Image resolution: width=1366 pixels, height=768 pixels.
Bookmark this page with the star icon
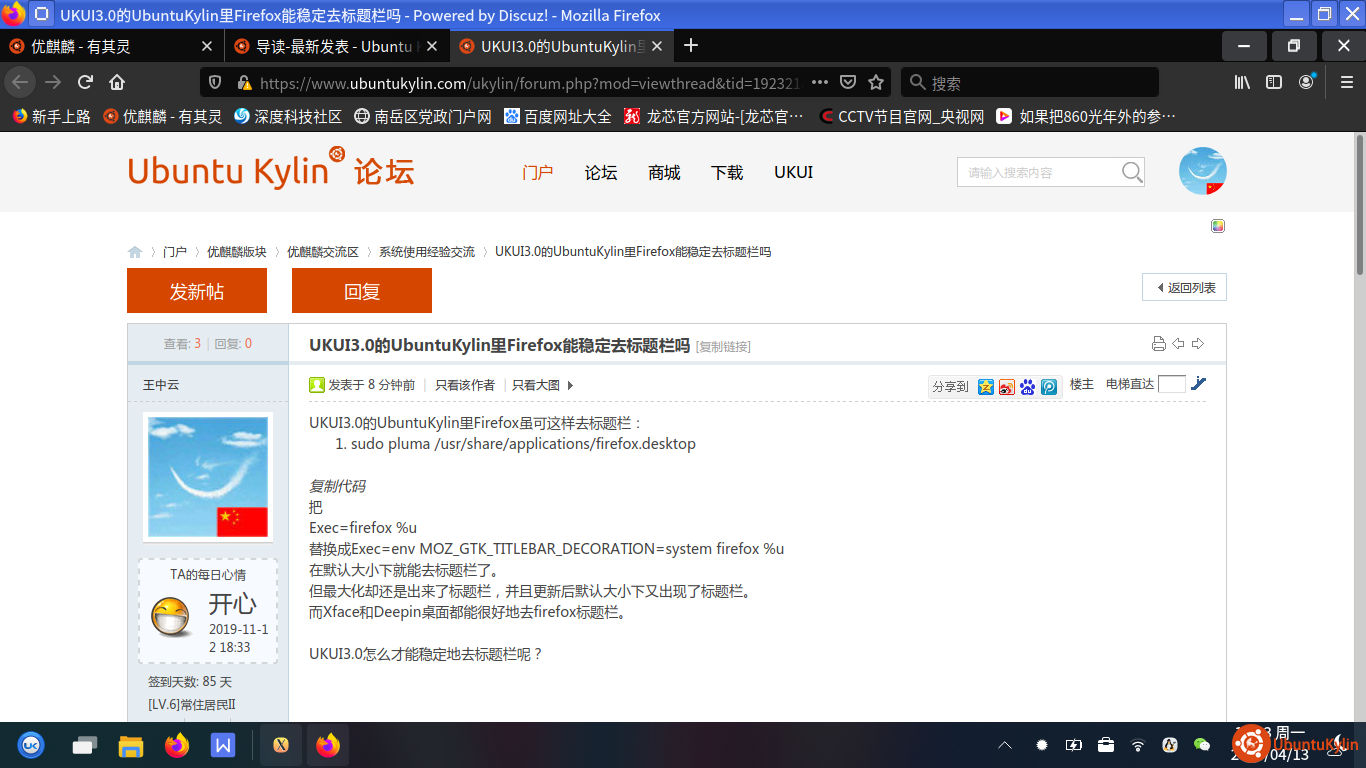pyautogui.click(x=876, y=82)
